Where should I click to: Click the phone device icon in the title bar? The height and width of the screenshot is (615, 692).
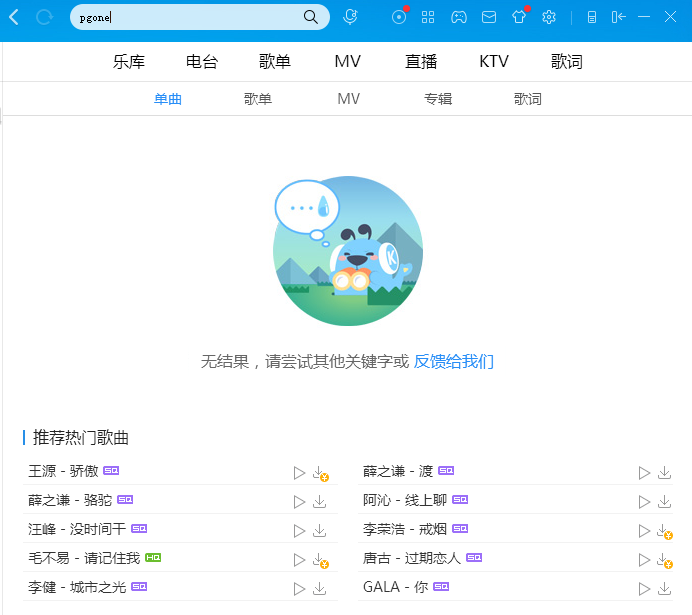point(592,17)
